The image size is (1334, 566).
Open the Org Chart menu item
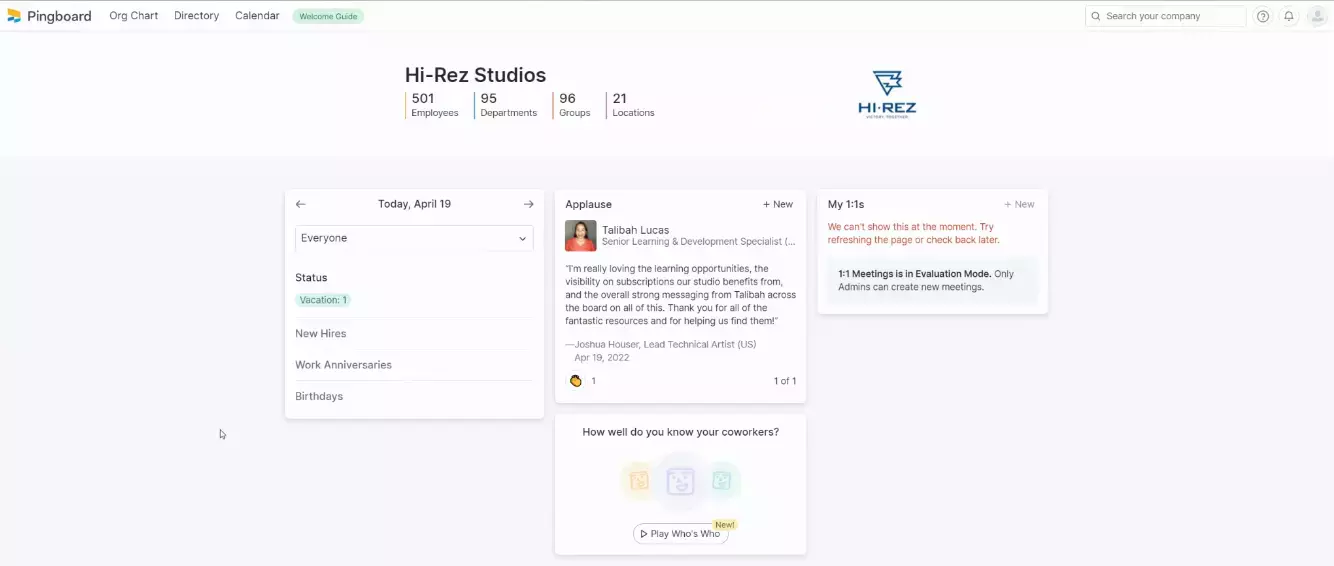point(134,16)
